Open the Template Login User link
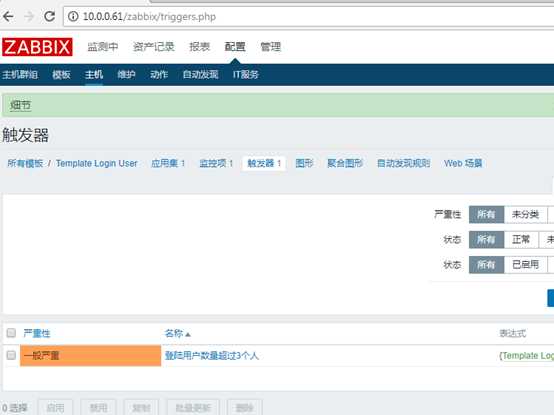 point(96,163)
